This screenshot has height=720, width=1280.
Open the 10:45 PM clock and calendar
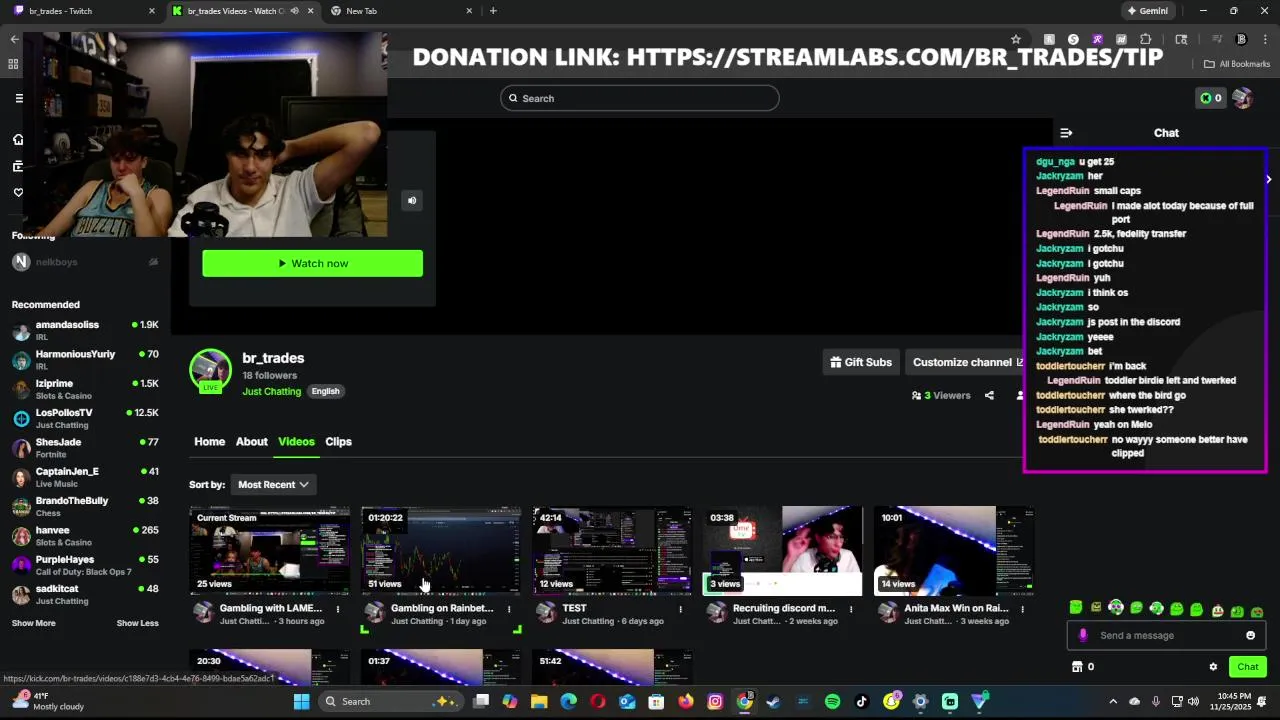click(x=1233, y=702)
